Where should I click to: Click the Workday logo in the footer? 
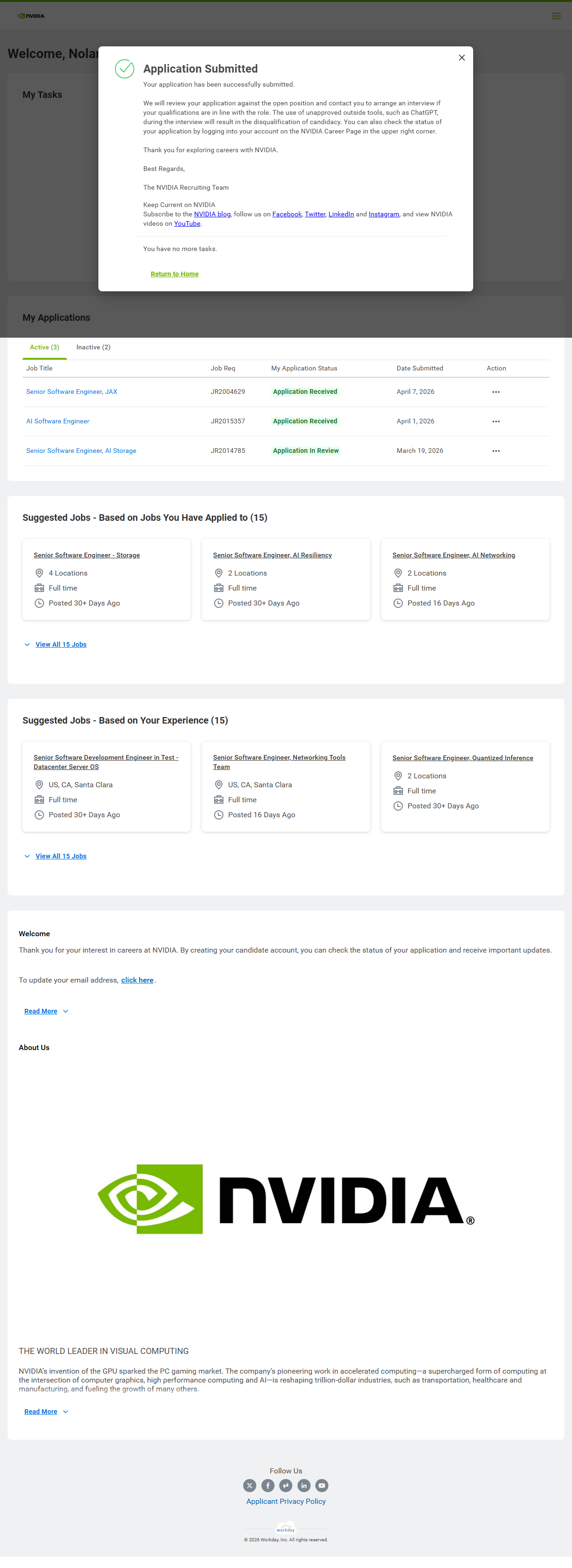point(286,1529)
